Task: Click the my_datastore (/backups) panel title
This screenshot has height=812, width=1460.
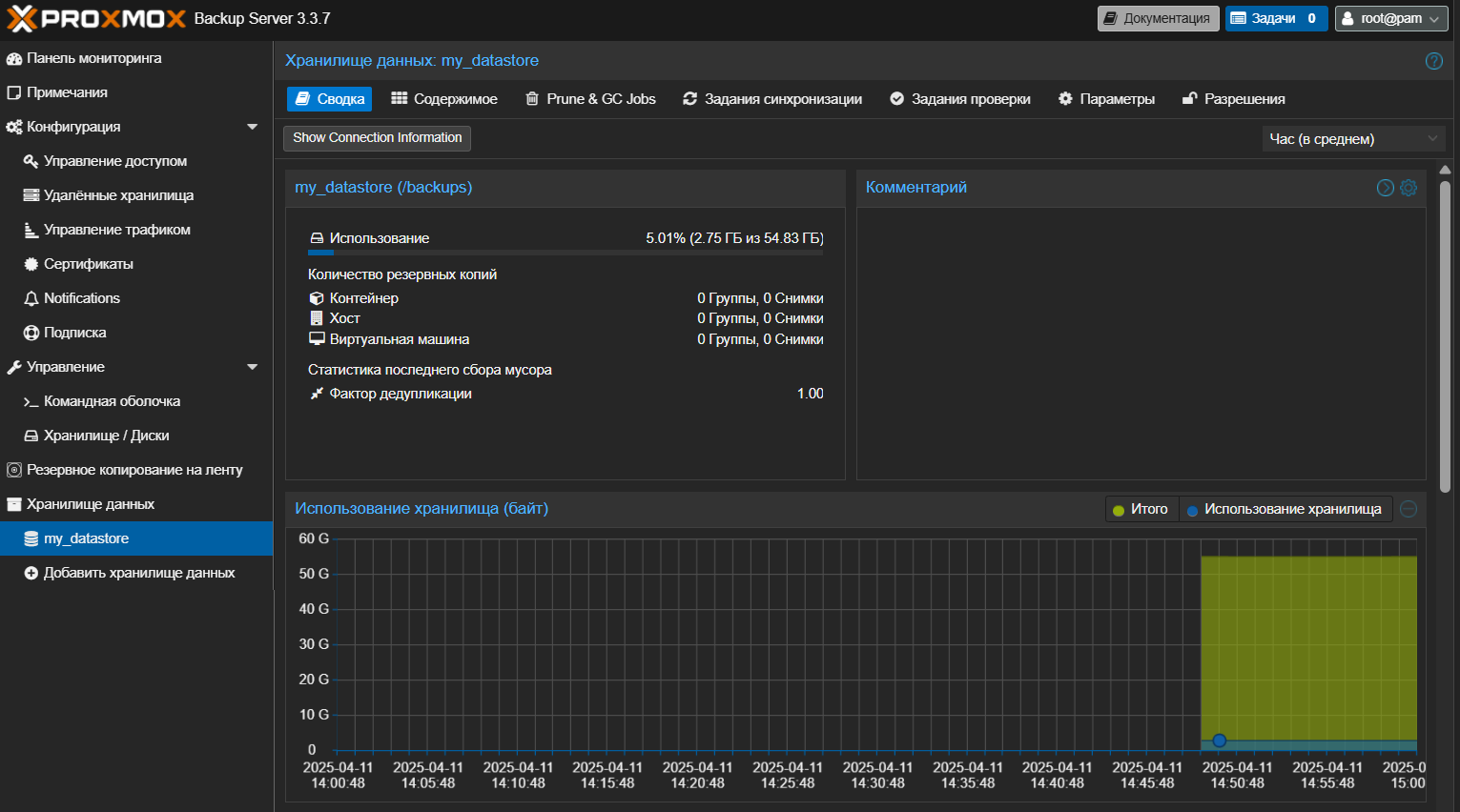Action: click(x=383, y=188)
